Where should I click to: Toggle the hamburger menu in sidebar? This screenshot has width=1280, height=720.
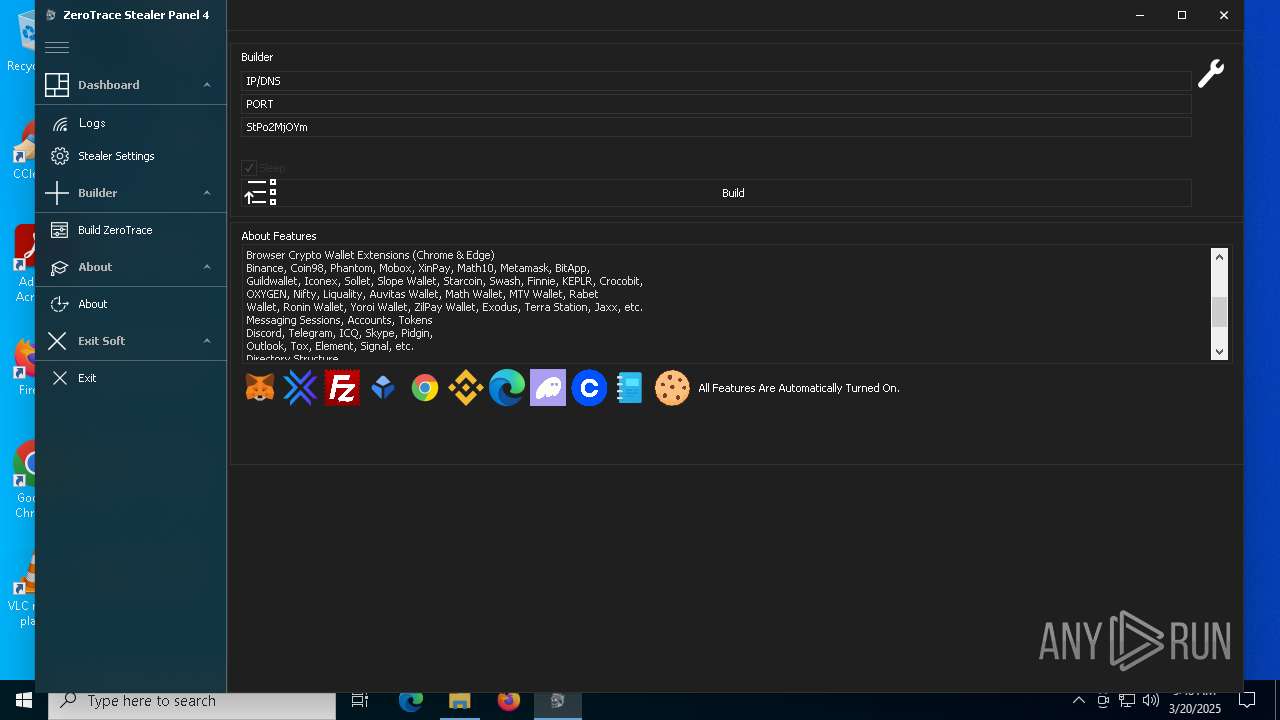(57, 47)
